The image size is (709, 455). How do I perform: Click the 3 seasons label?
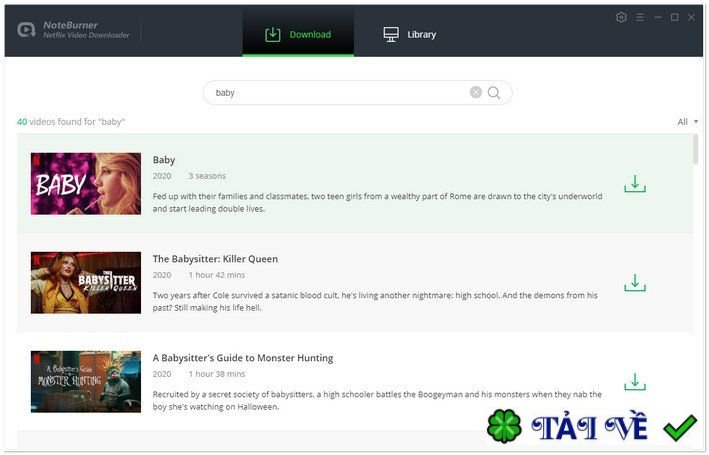point(207,176)
